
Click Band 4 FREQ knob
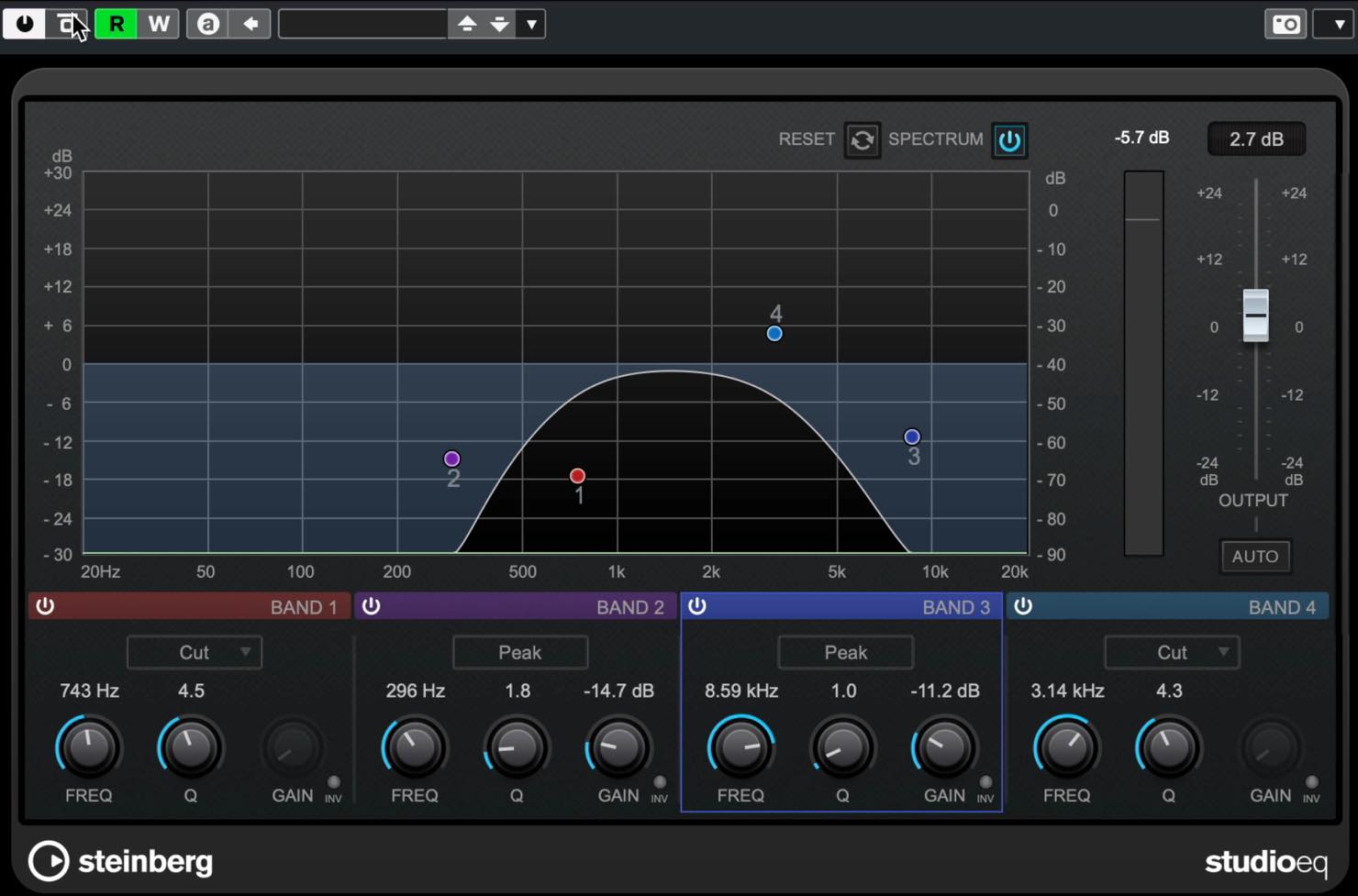click(1067, 747)
